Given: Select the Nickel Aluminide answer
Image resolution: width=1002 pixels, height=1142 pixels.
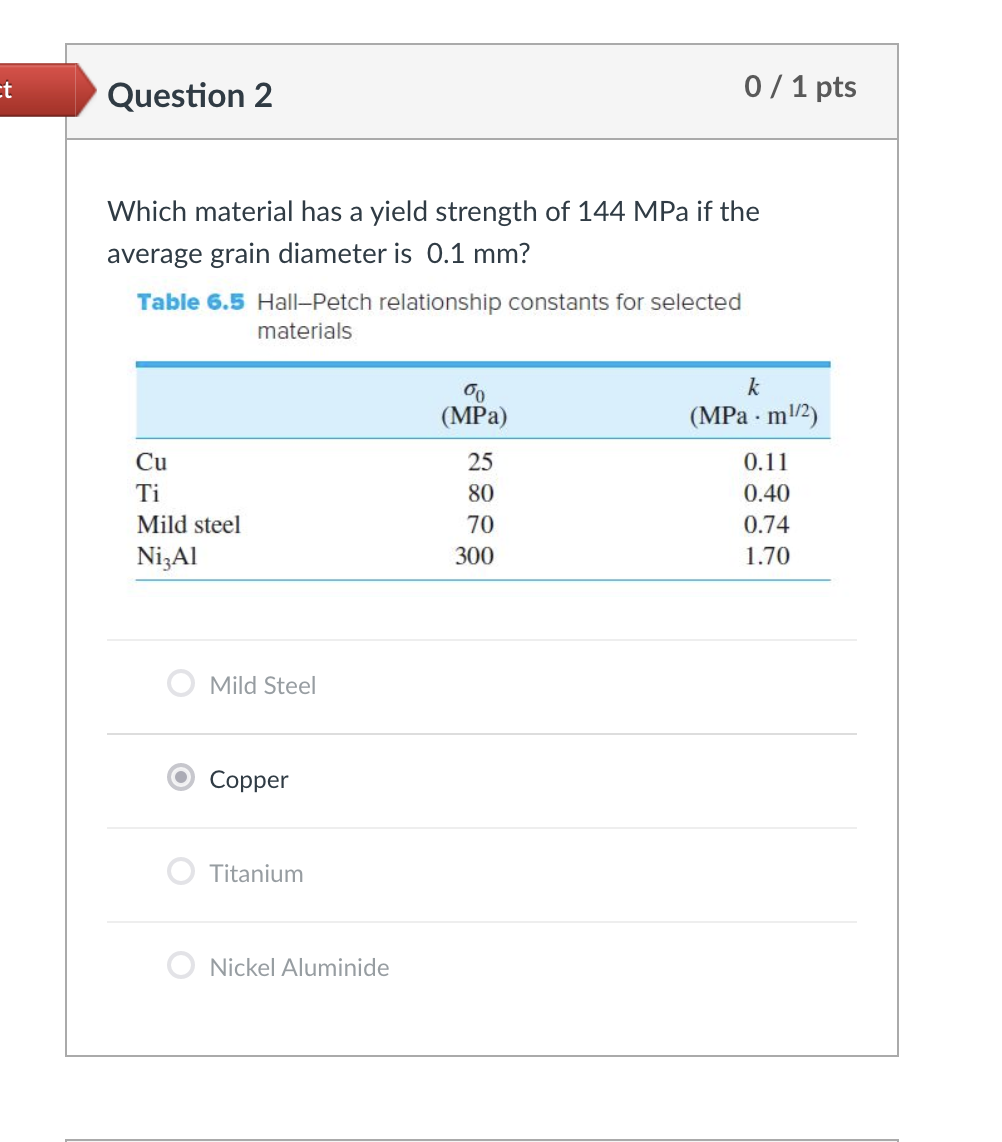Looking at the screenshot, I should pos(181,965).
